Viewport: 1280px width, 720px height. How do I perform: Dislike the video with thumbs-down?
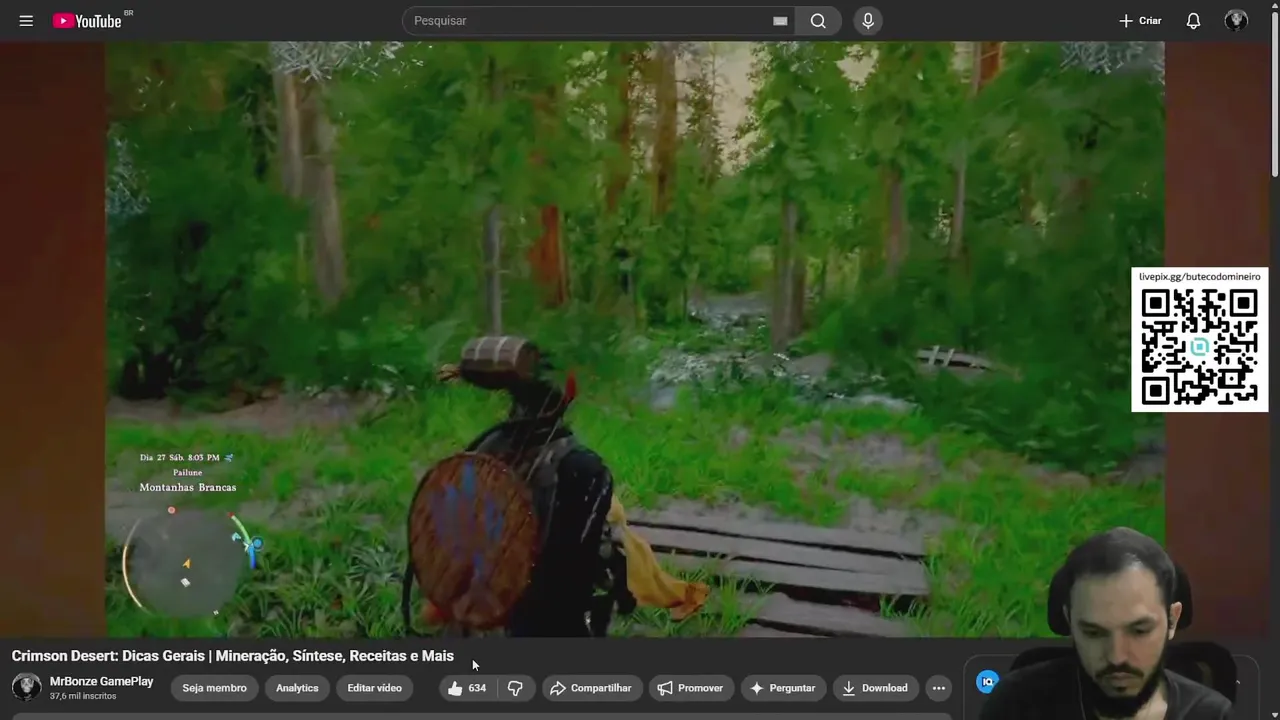pos(515,688)
